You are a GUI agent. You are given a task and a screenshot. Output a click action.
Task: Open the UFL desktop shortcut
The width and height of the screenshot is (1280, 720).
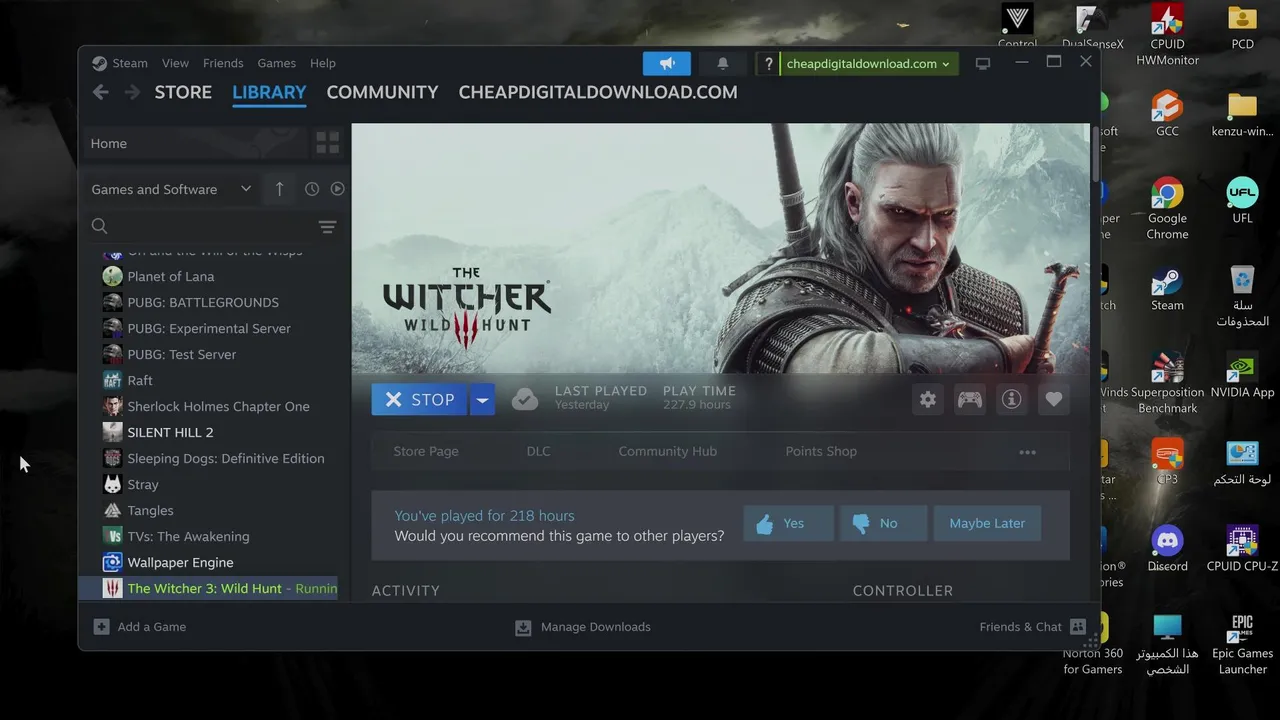(x=1242, y=201)
